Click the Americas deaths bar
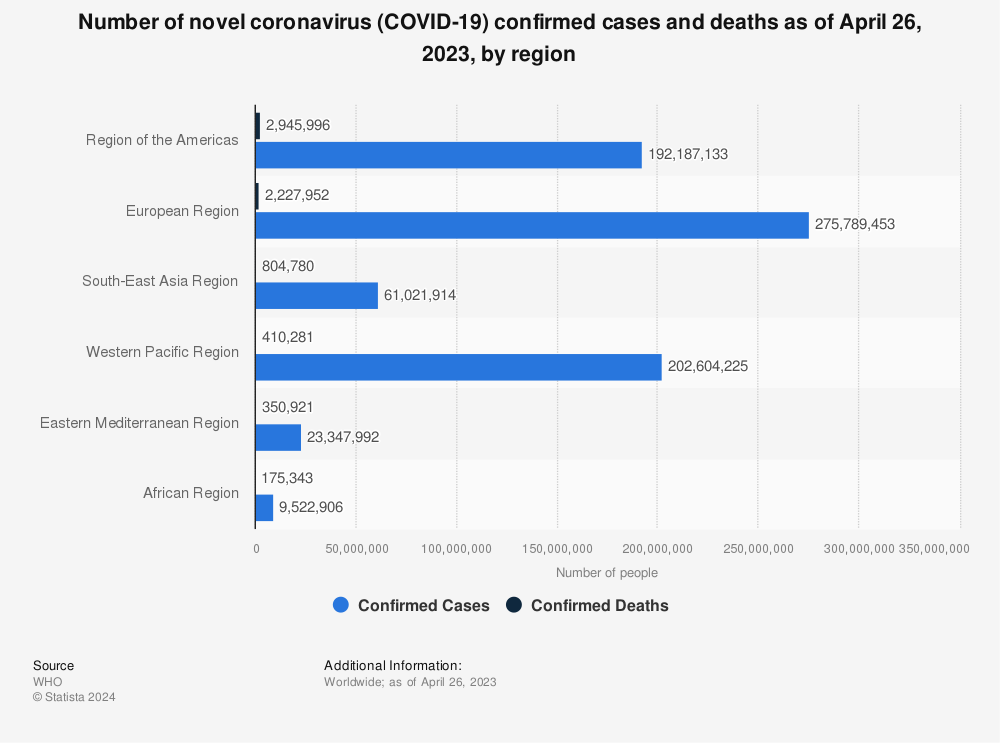The width and height of the screenshot is (1000, 743). pyautogui.click(x=258, y=126)
